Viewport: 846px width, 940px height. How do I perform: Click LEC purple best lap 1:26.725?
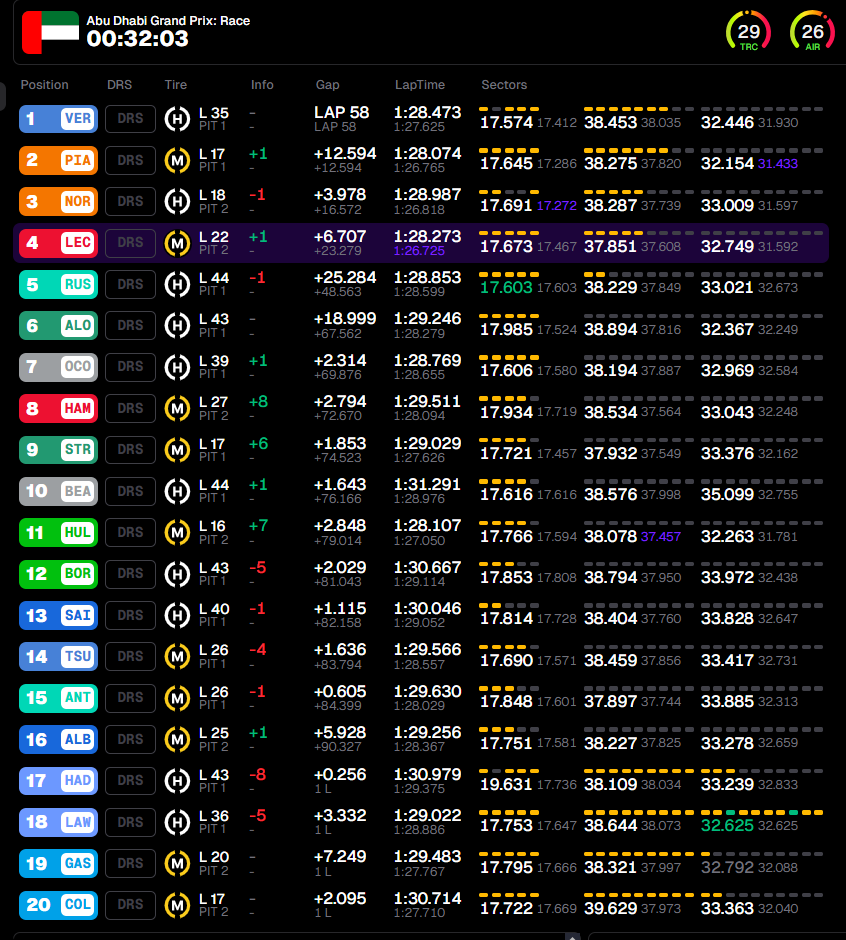pos(419,251)
